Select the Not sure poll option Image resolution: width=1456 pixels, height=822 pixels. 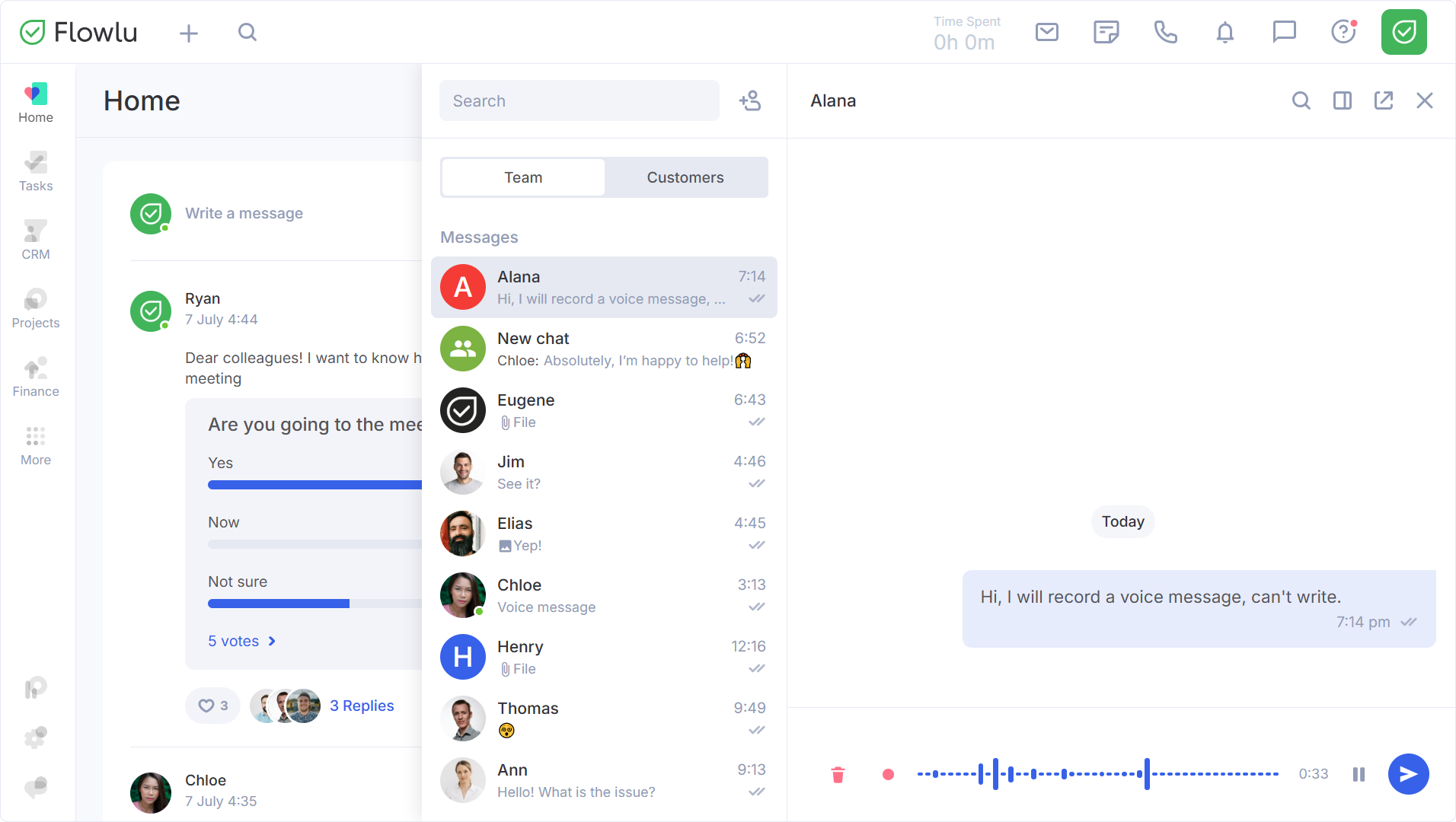tap(315, 592)
